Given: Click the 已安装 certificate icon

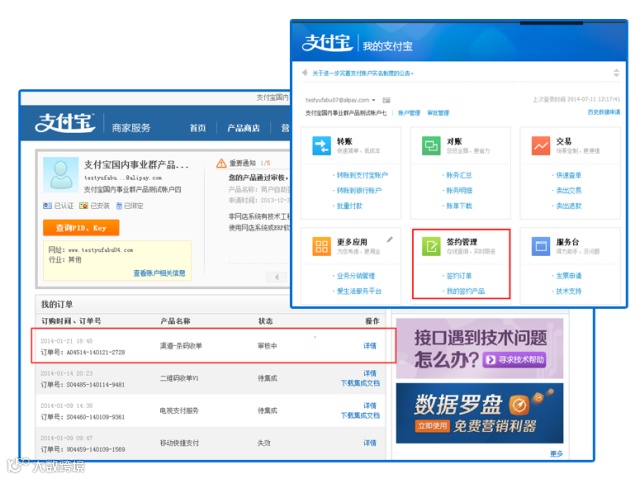Looking at the screenshot, I should point(84,206).
